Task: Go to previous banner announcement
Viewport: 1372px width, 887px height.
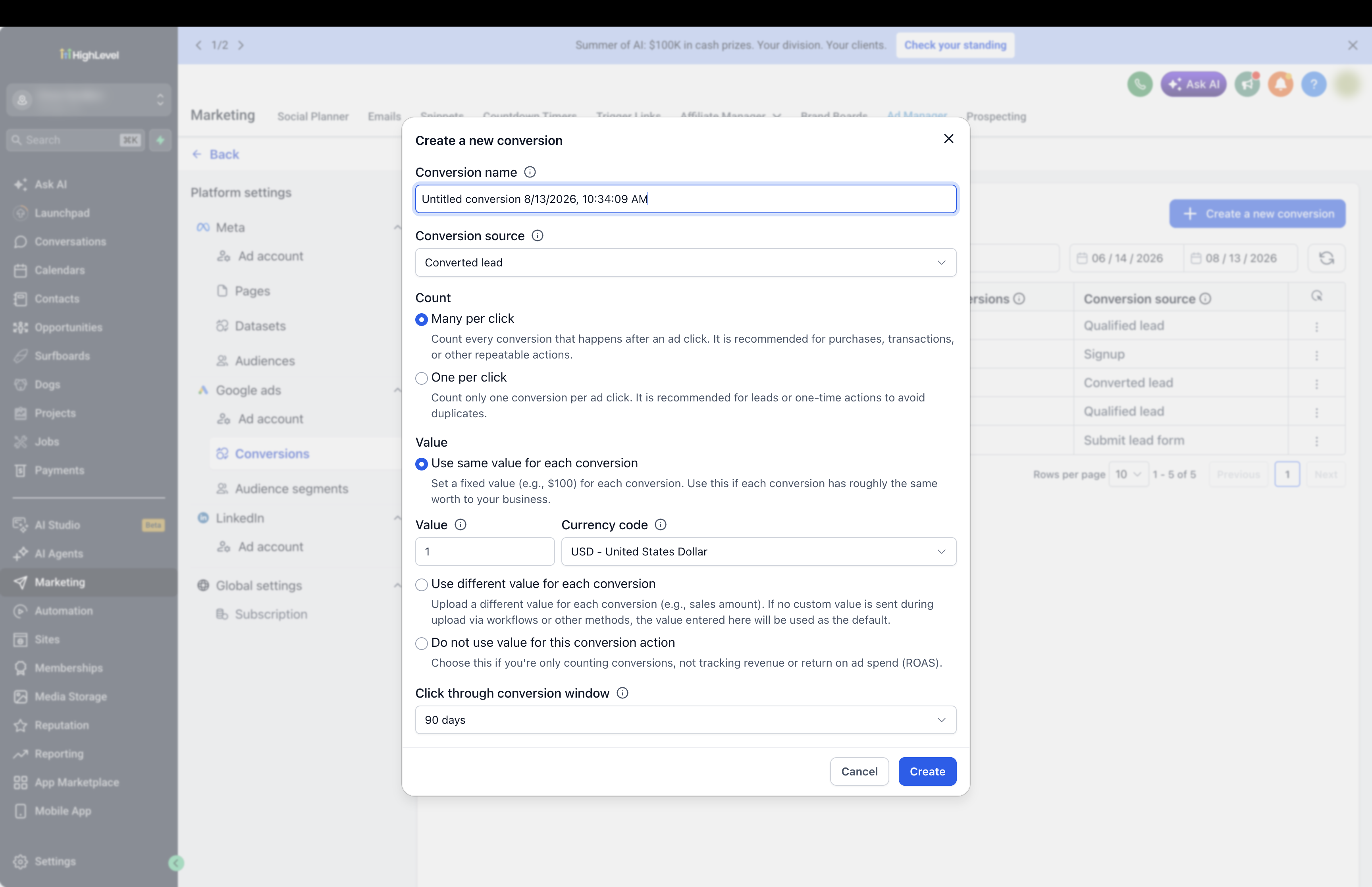Action: coord(198,45)
